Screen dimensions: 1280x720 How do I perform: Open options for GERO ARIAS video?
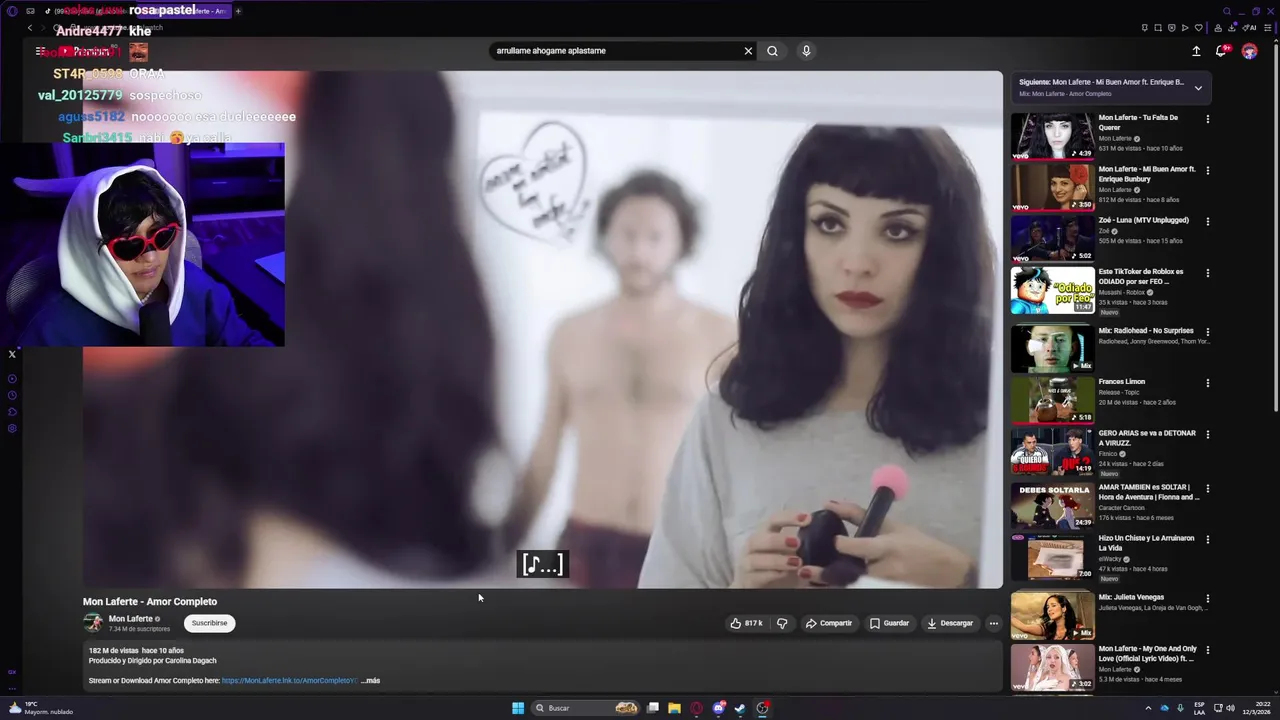click(1207, 435)
